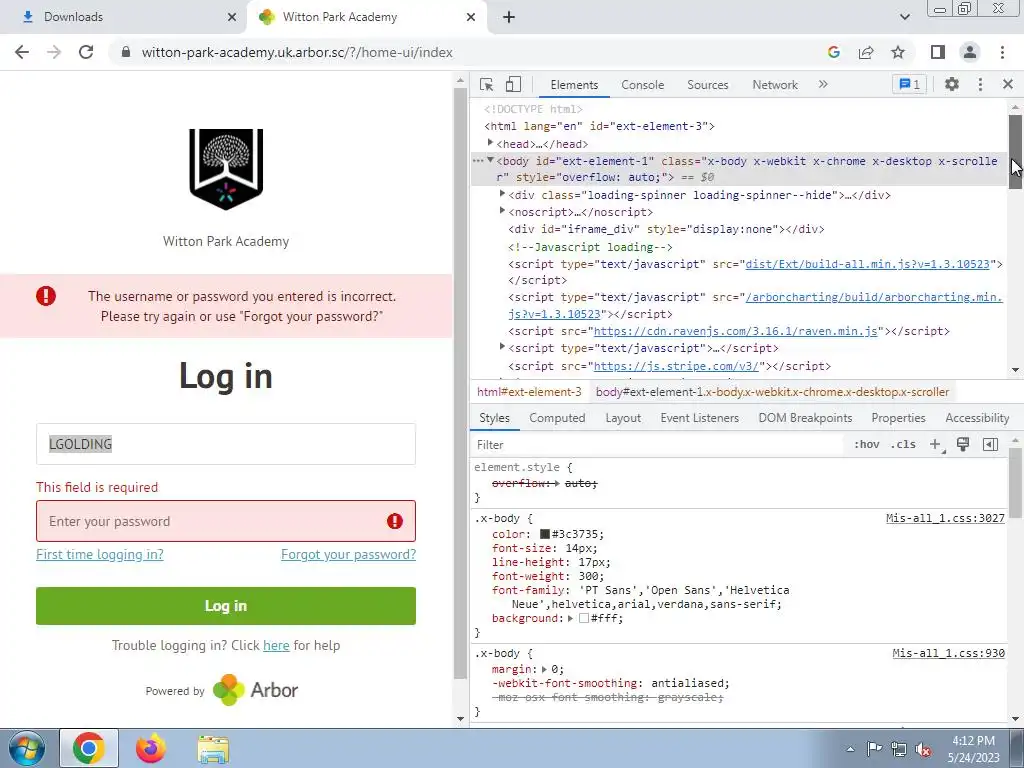
Task: Share this page icon in address bar
Action: 866,52
